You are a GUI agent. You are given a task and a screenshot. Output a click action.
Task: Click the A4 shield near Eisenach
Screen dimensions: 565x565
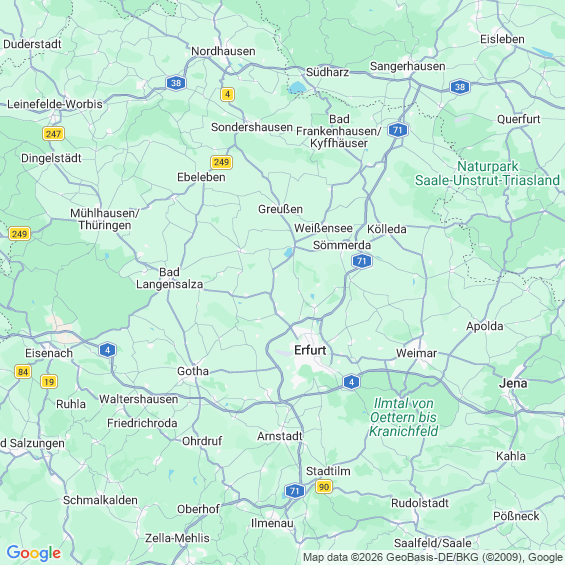click(107, 350)
